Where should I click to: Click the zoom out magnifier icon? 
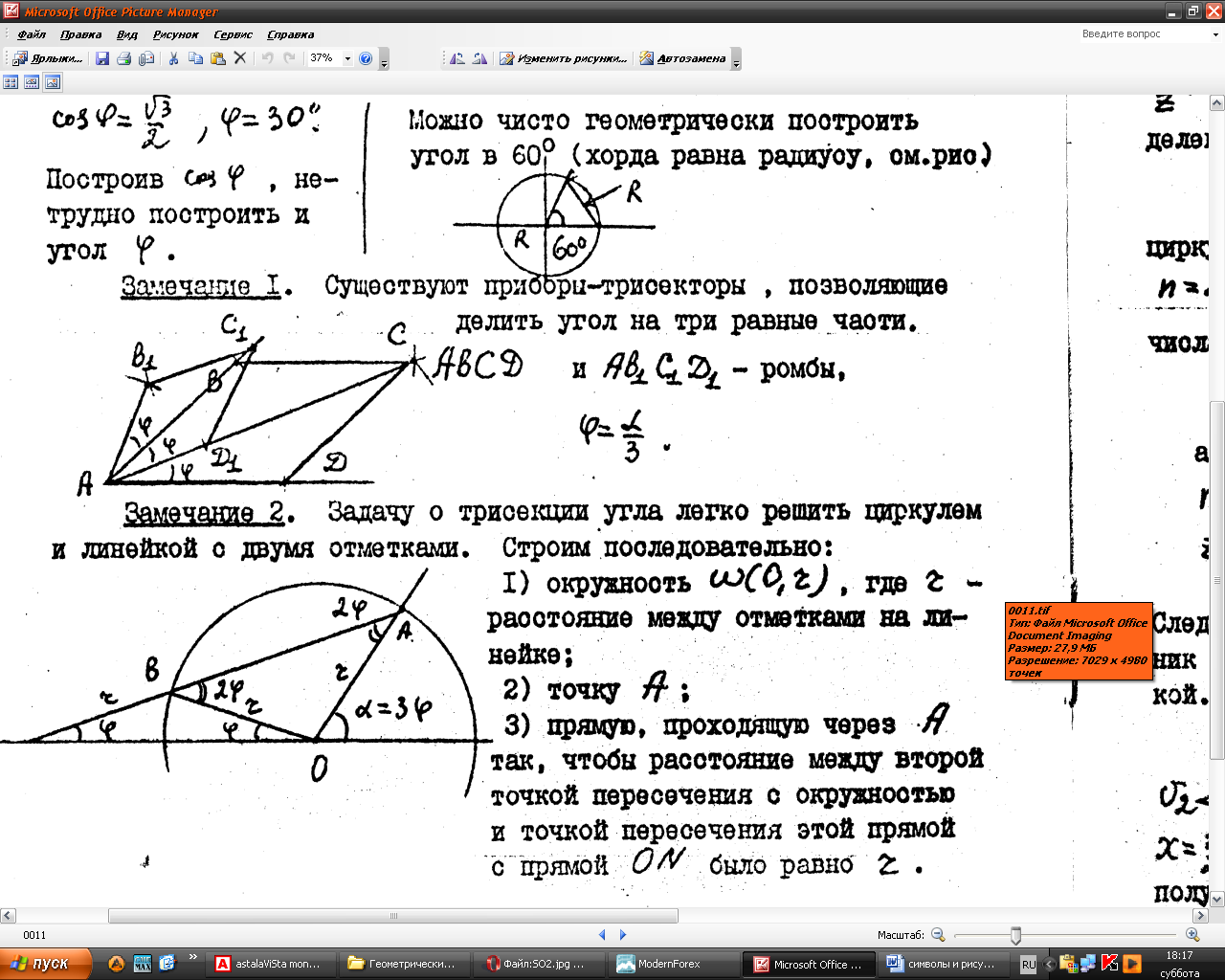click(938, 935)
